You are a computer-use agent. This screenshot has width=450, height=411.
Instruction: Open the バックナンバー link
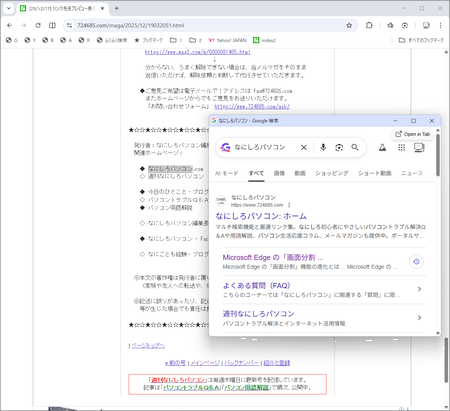(242, 363)
